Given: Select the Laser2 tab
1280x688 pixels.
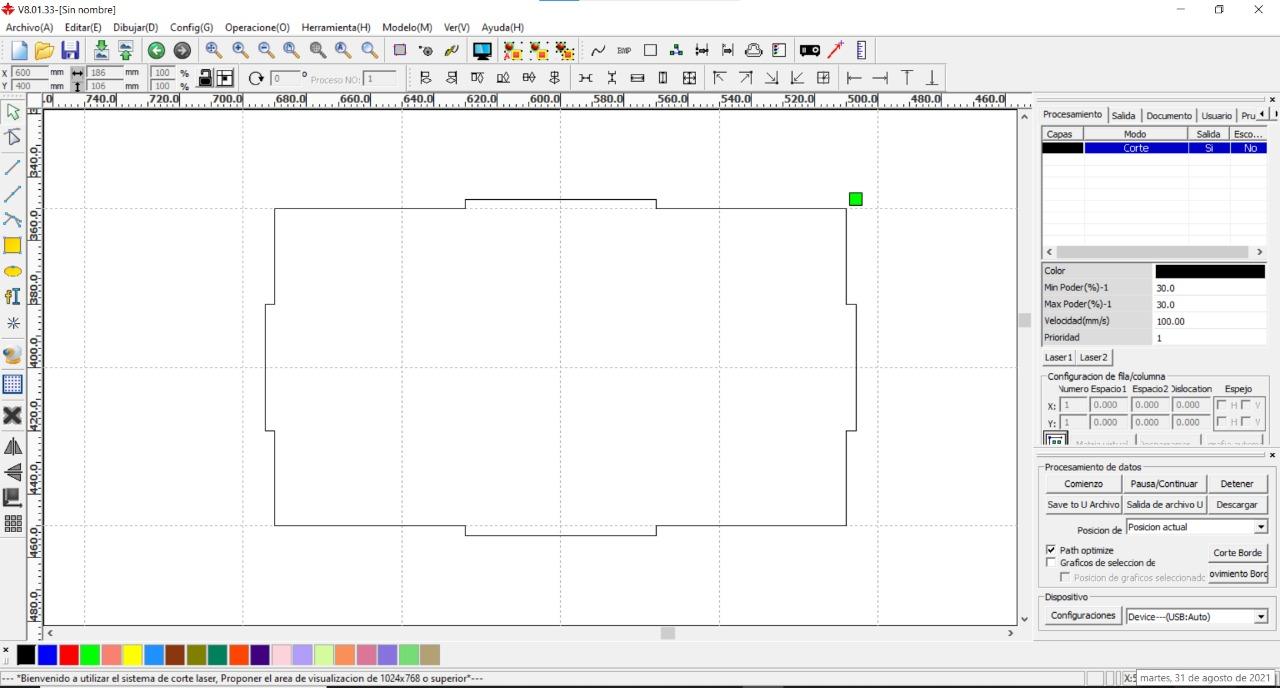Looking at the screenshot, I should pos(1093,357).
